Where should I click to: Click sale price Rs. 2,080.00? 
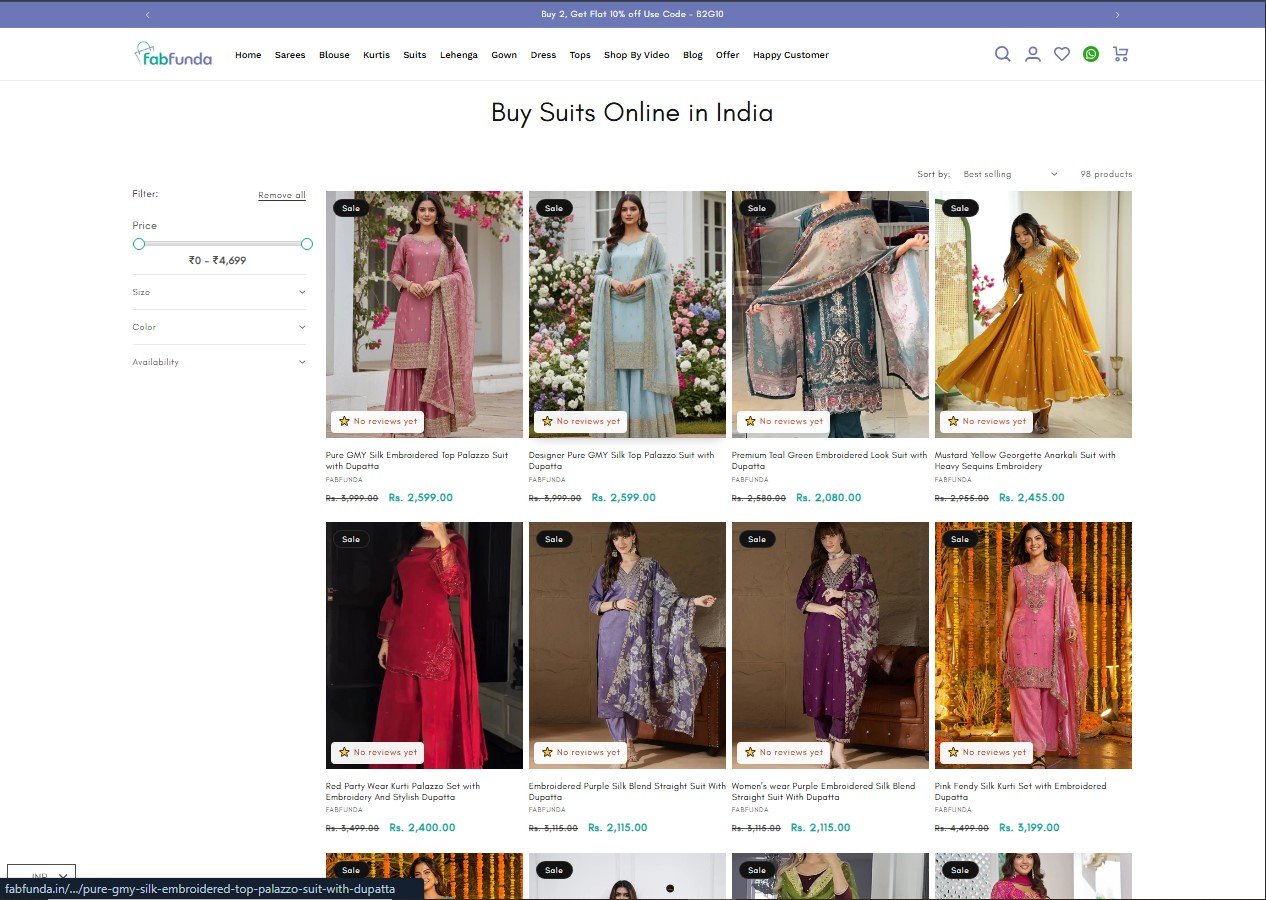(828, 497)
